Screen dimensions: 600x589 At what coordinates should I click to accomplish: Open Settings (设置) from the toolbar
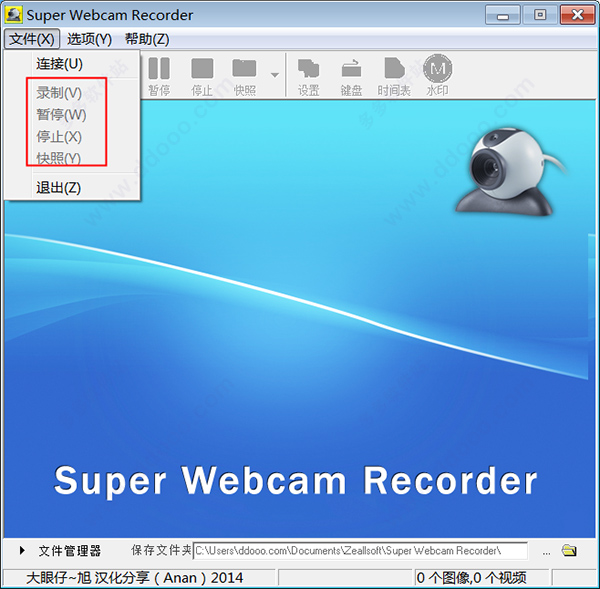pos(308,76)
